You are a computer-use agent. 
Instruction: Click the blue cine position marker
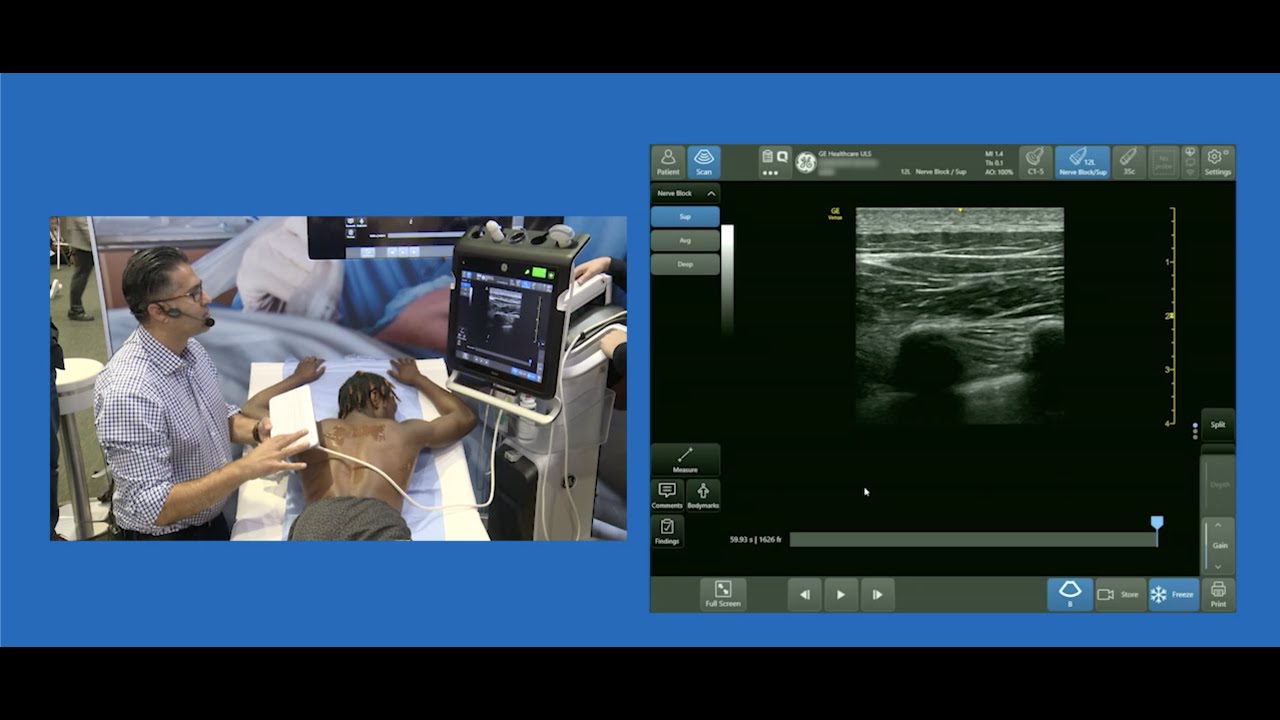click(x=1157, y=523)
